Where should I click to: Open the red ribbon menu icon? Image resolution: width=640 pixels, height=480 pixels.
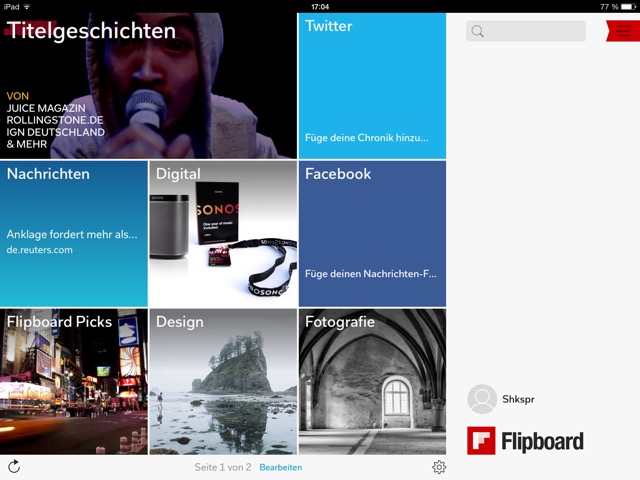tap(623, 31)
